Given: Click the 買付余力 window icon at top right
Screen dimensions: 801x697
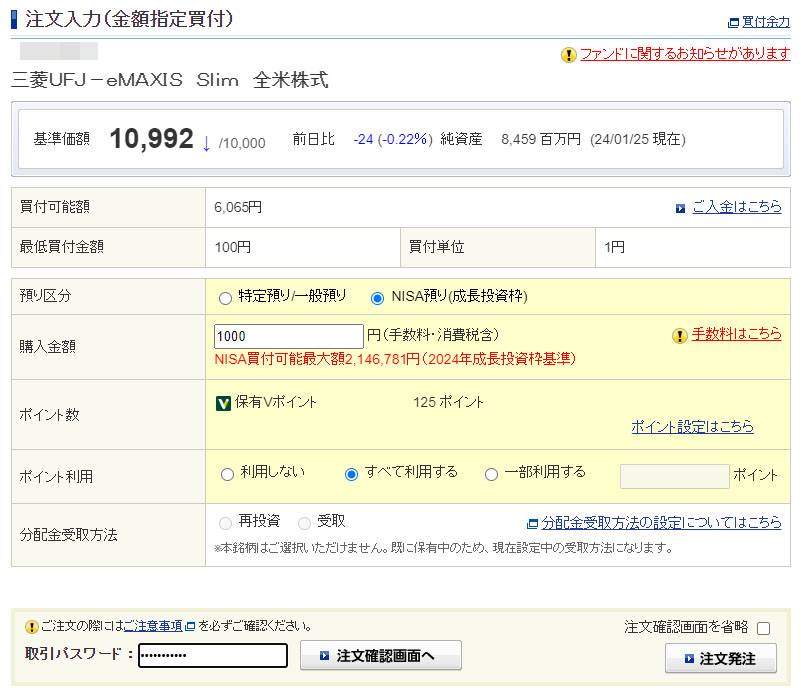Looking at the screenshot, I should coord(733,22).
